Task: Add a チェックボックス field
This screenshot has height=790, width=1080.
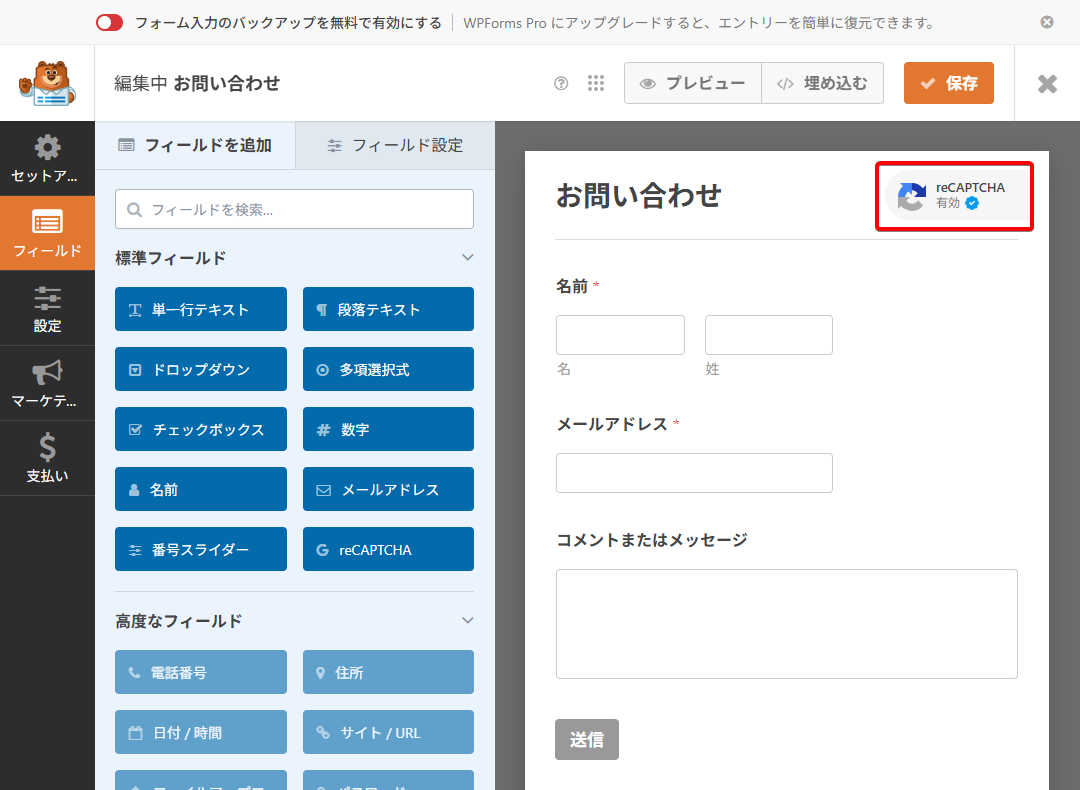Action: pos(201,430)
